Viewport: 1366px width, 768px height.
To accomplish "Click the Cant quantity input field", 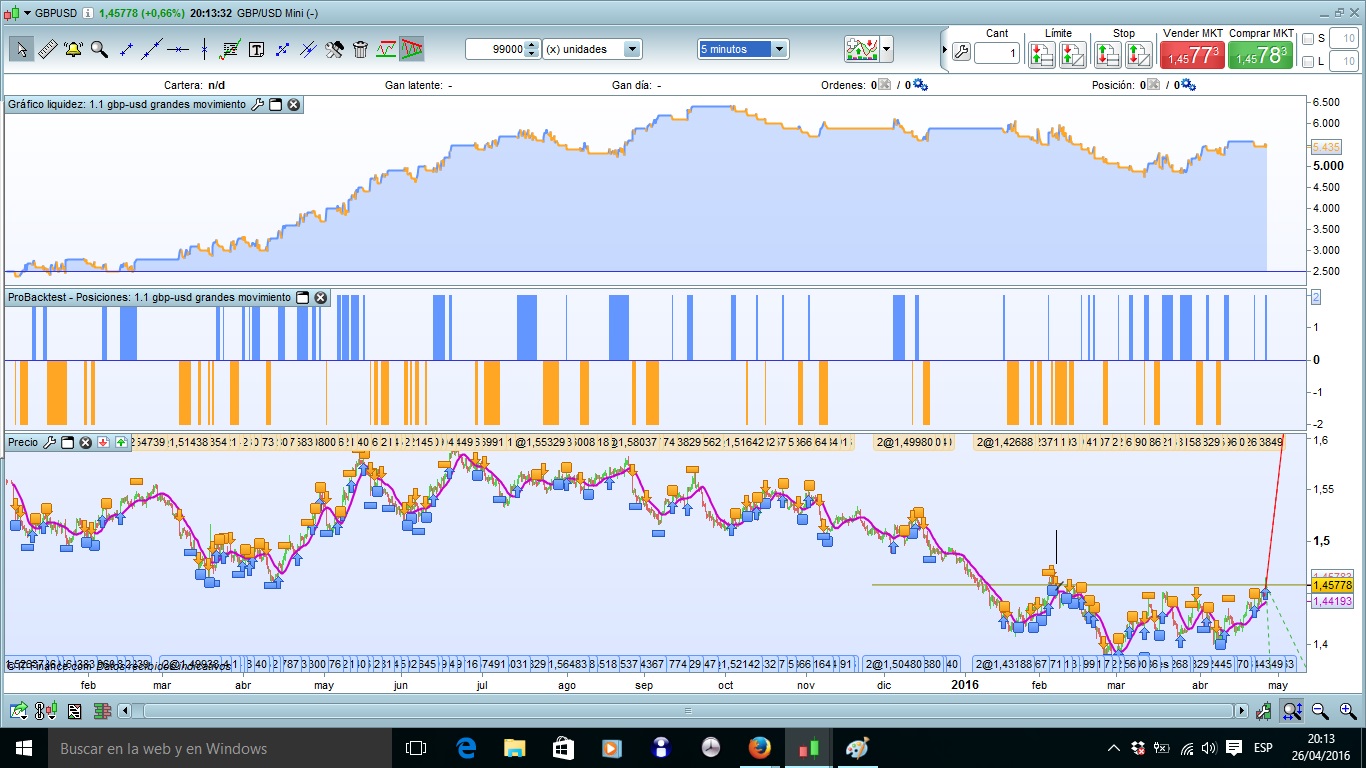I will [997, 53].
